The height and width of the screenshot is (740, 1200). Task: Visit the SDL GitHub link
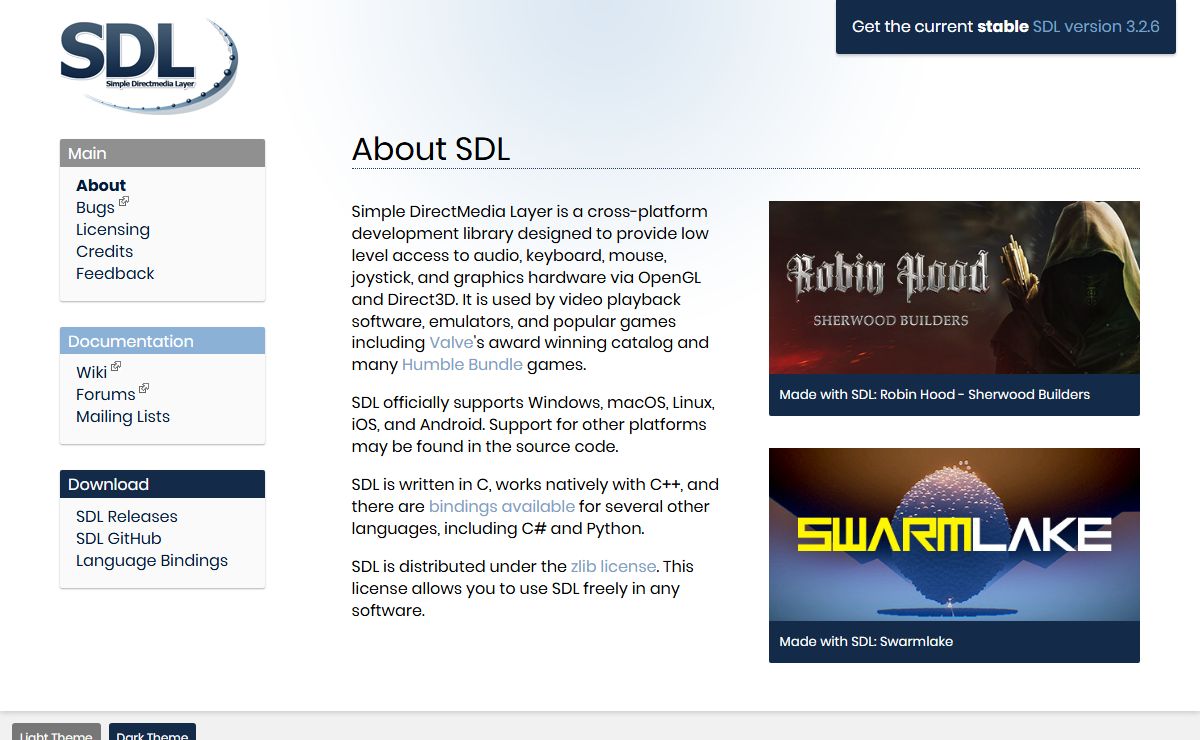click(119, 538)
